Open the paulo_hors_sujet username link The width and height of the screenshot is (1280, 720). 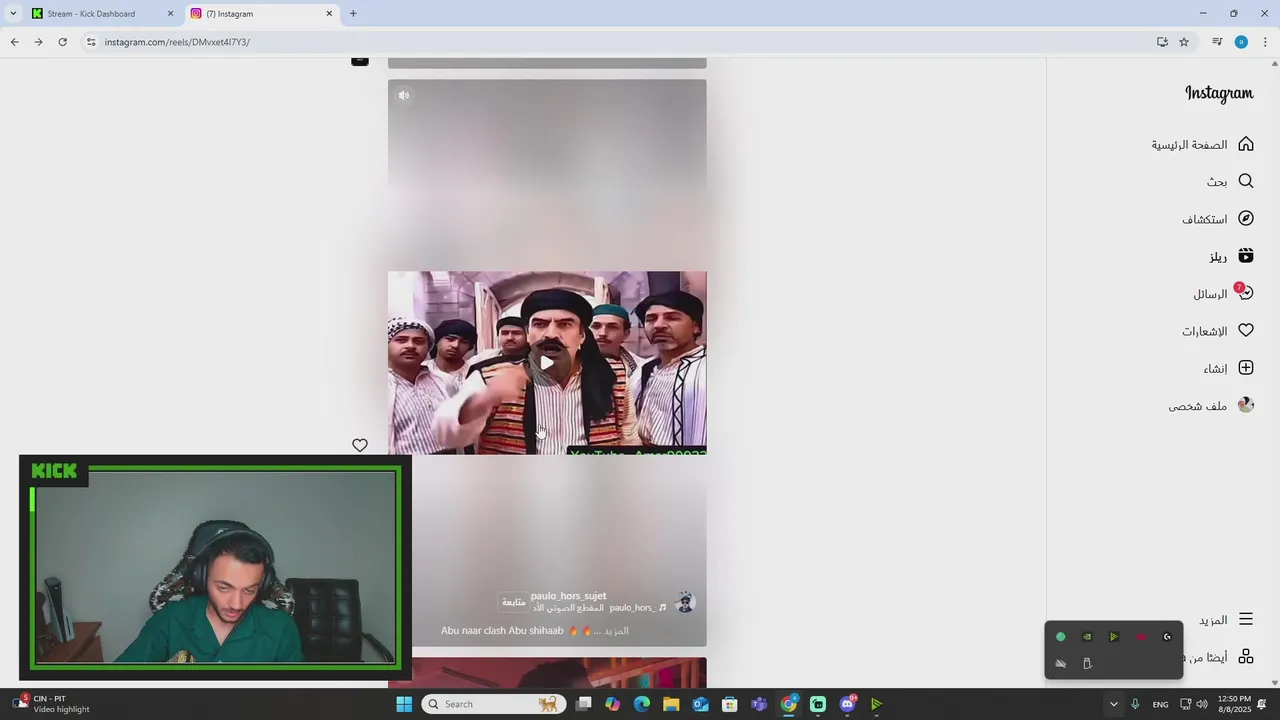(x=568, y=596)
